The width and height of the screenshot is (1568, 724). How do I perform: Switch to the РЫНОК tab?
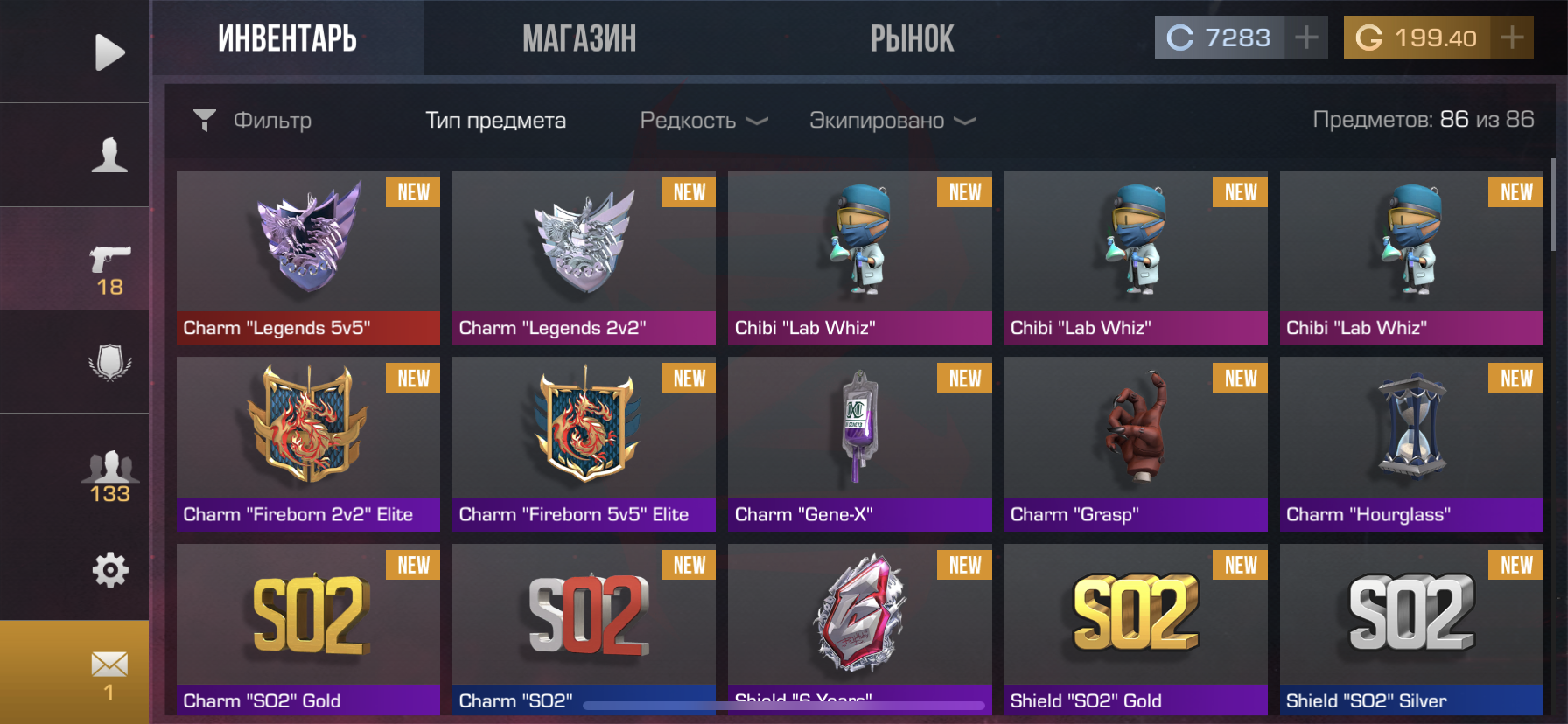pos(912,38)
